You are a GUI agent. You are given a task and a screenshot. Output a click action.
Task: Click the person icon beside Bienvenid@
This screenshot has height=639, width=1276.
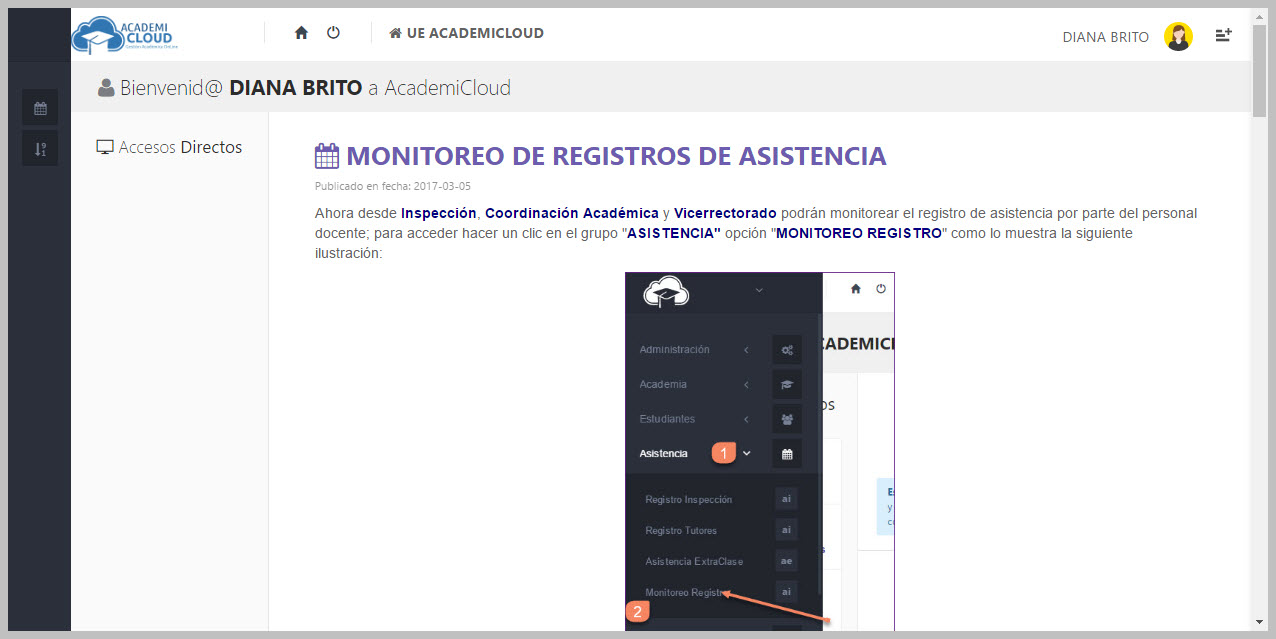click(x=106, y=88)
